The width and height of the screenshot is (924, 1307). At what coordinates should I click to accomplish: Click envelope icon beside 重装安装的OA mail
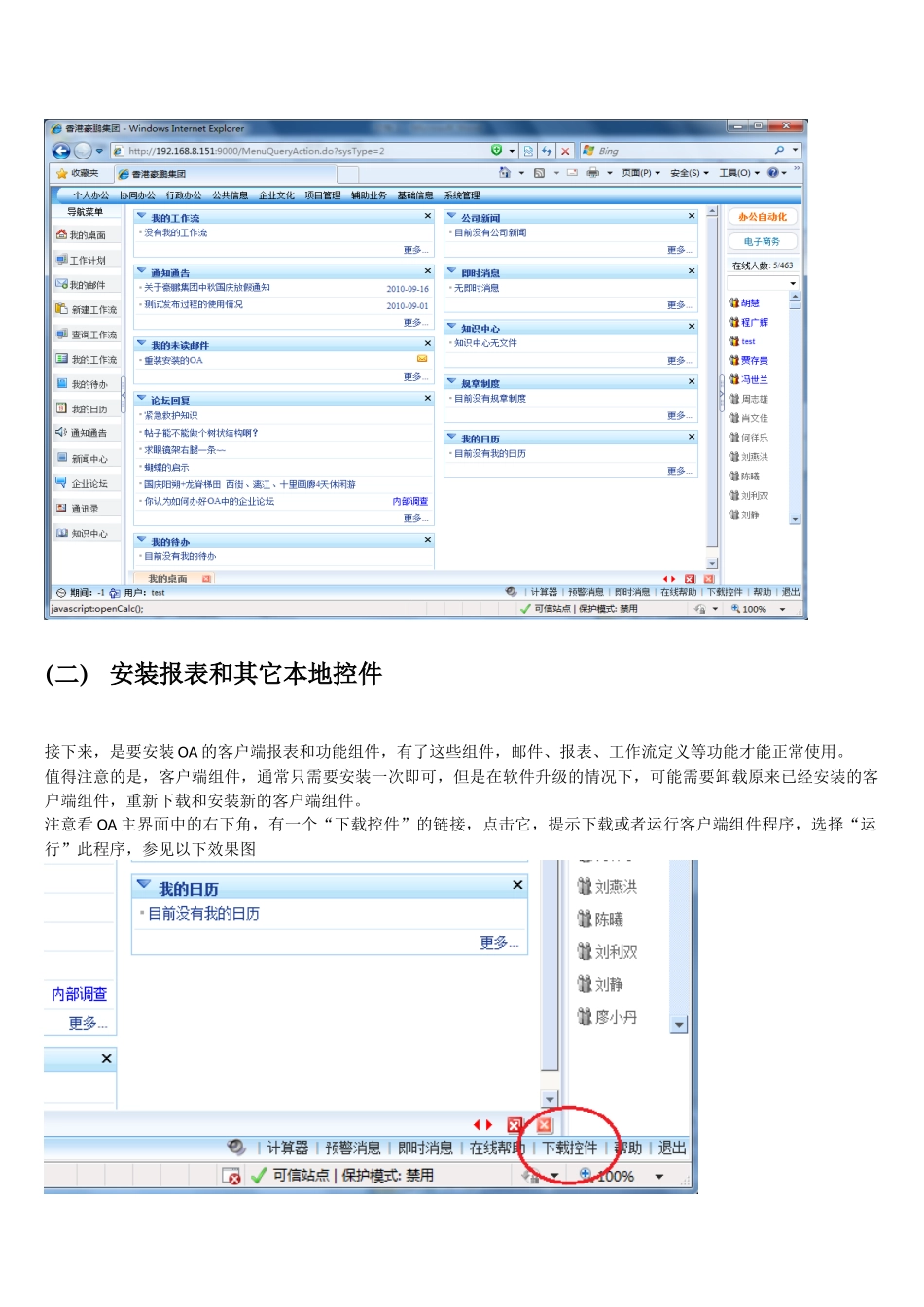point(422,359)
